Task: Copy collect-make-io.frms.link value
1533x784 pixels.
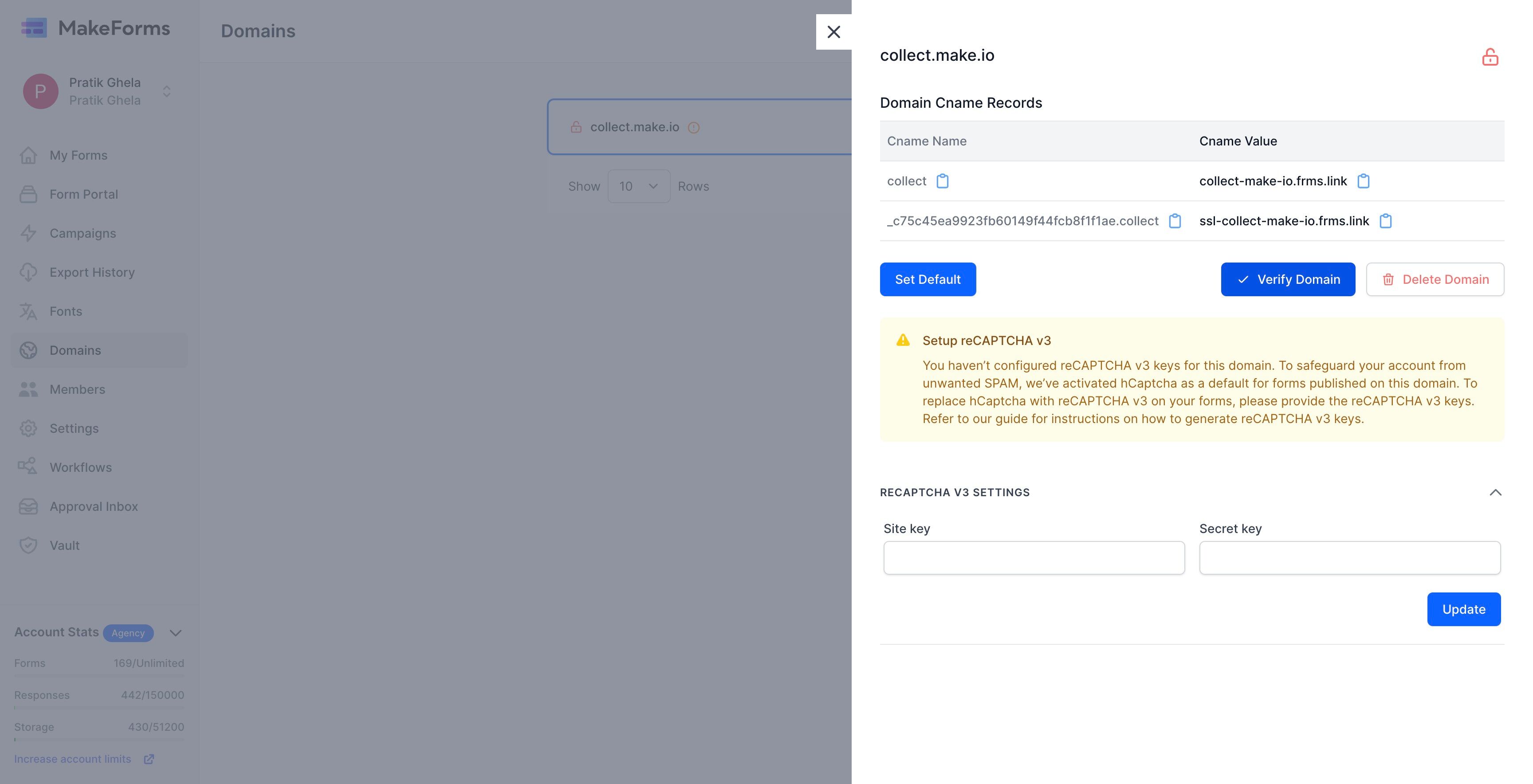Action: pos(1363,181)
